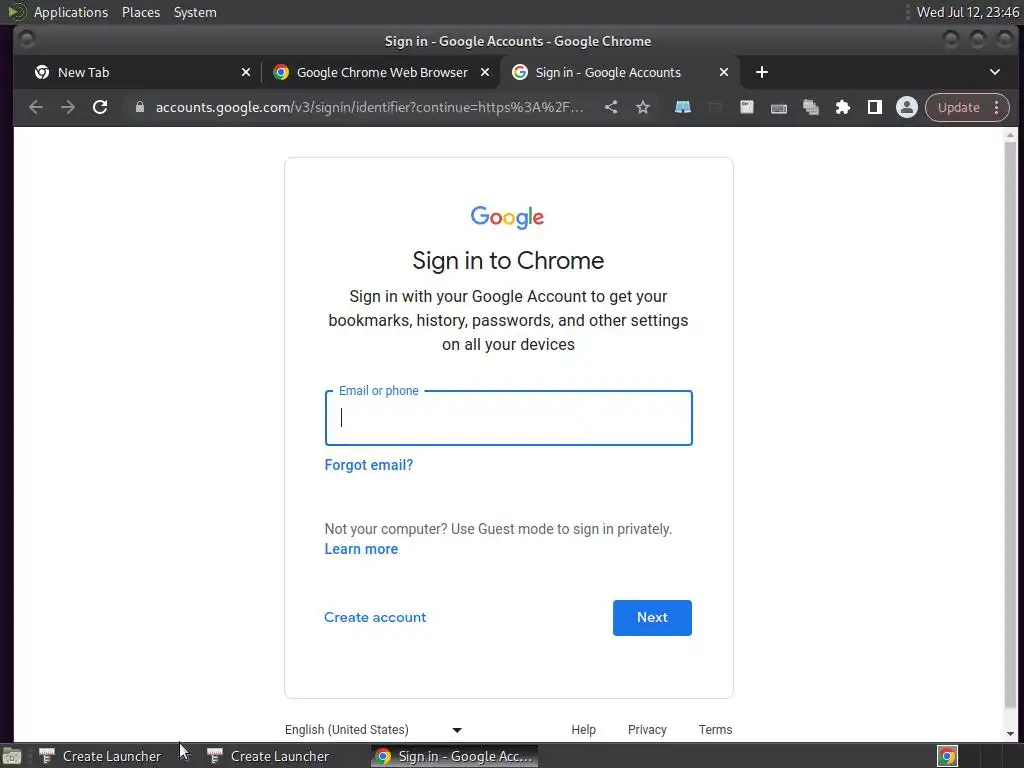Open a new tab with plus button
This screenshot has height=768, width=1024.
761,72
